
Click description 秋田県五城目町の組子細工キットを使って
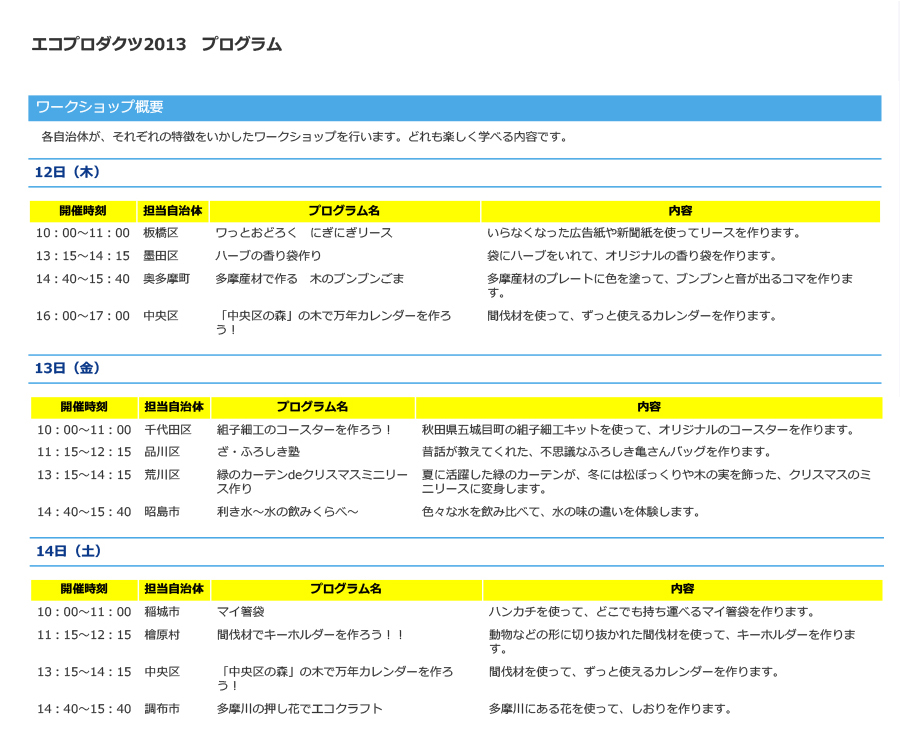(639, 430)
